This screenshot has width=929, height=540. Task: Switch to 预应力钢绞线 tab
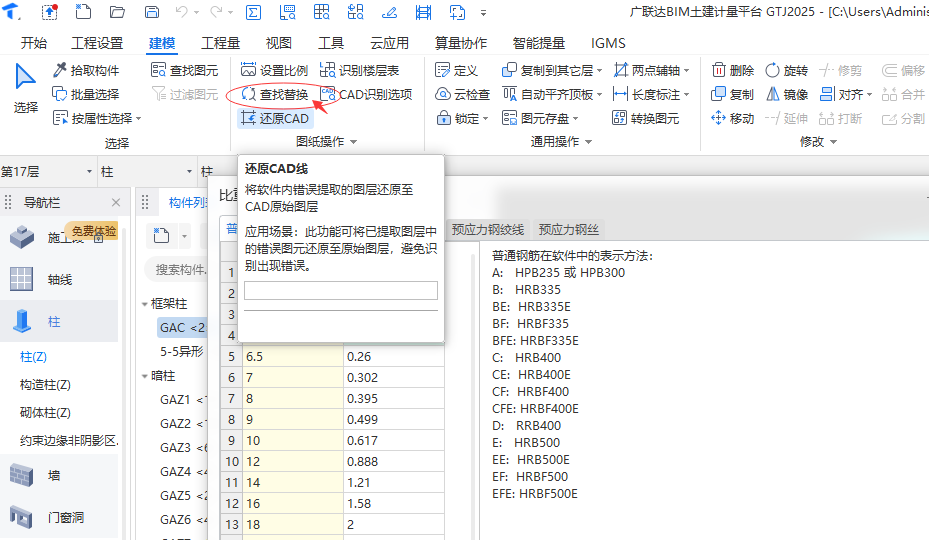[488, 230]
